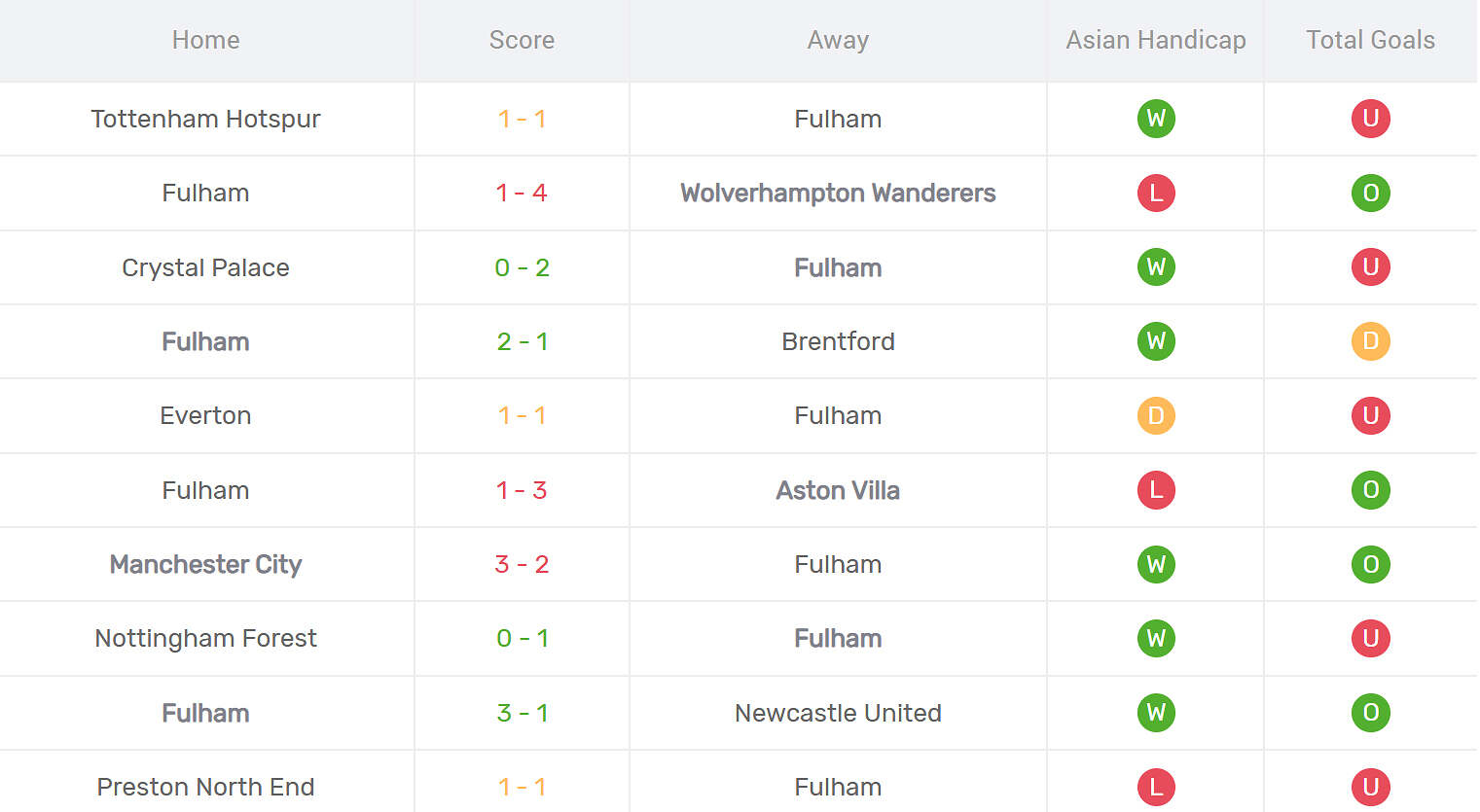Click the 0 - 2 score at Crystal Palace
The width and height of the screenshot is (1480, 812).
click(x=522, y=267)
